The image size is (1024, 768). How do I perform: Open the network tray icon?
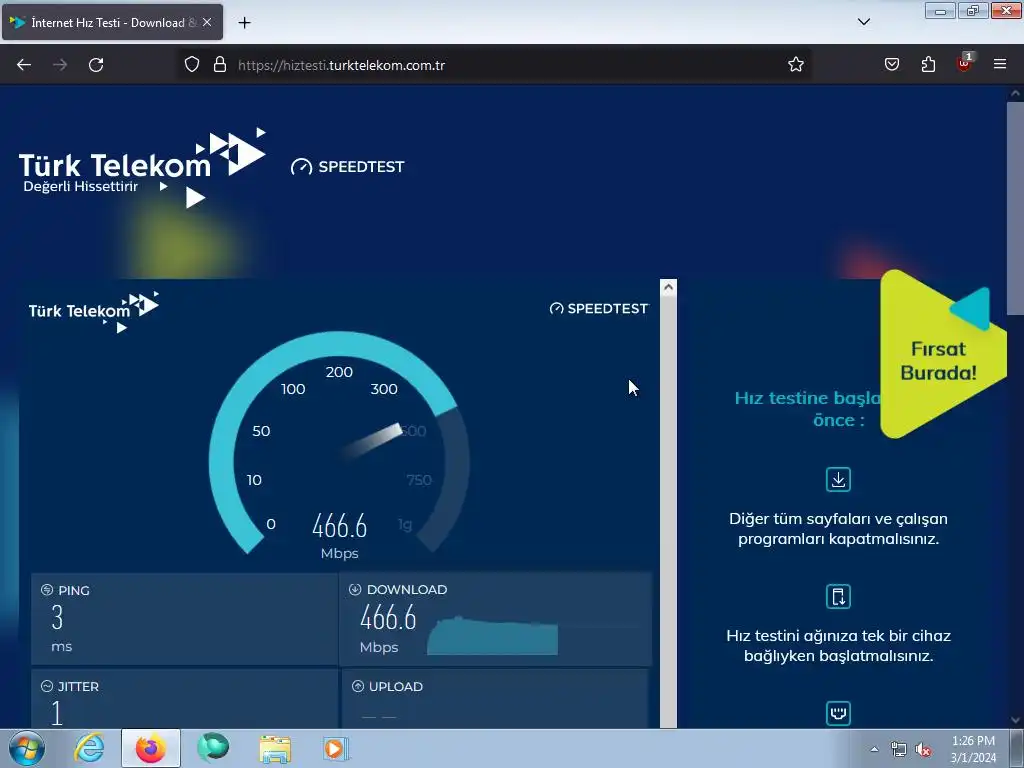coord(899,749)
